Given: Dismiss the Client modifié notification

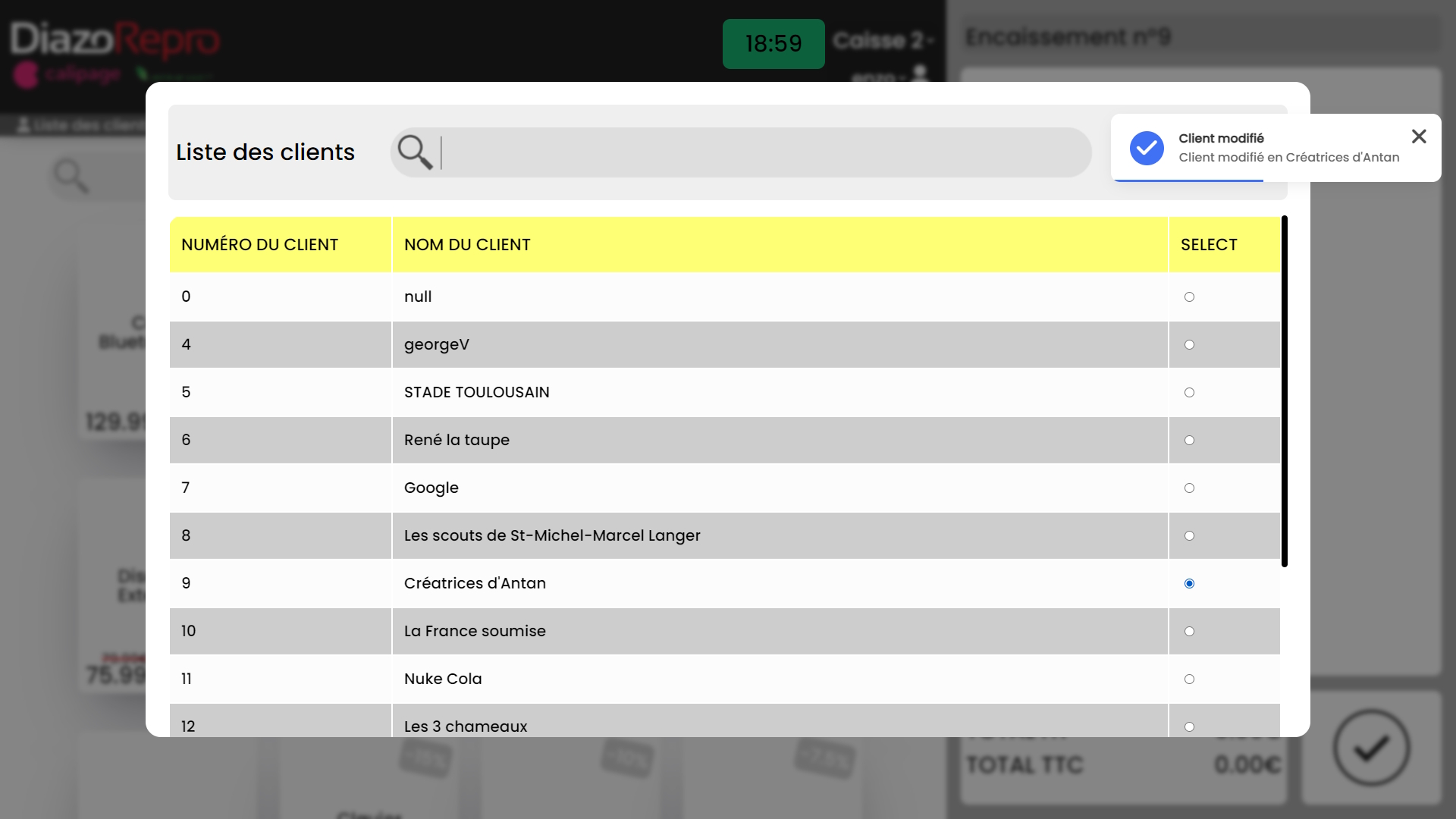Looking at the screenshot, I should point(1419,136).
